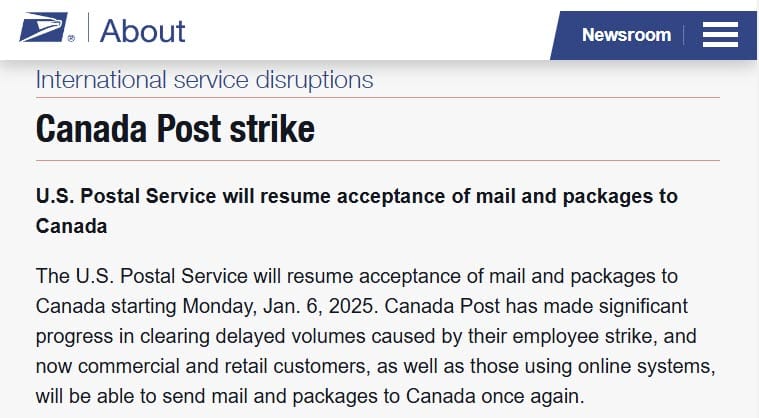Go to the Newsroom page
This screenshot has height=418, width=759.
point(626,35)
